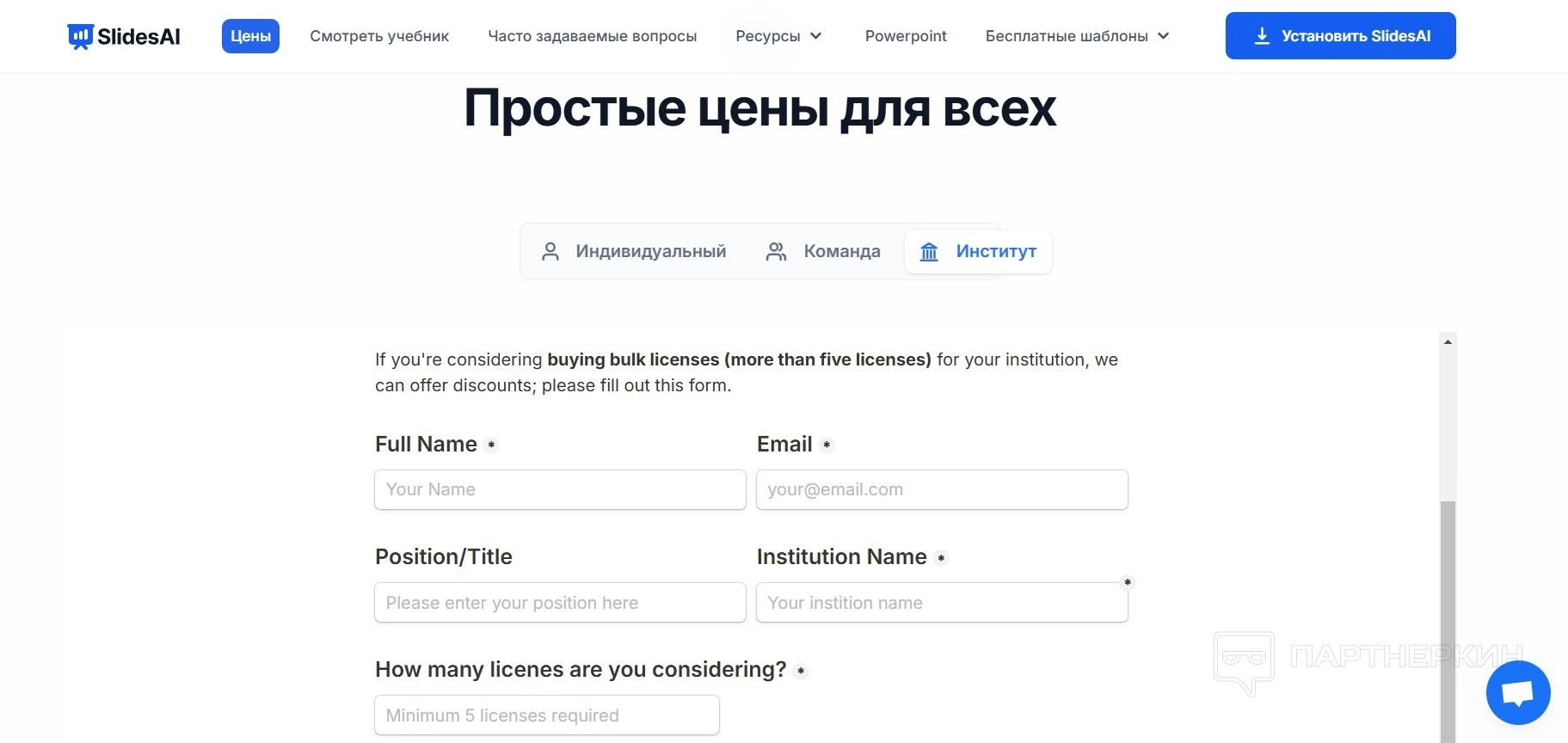Click the SlidesAI logo icon
Screen dimensions: 1568x743
pyautogui.click(x=80, y=36)
